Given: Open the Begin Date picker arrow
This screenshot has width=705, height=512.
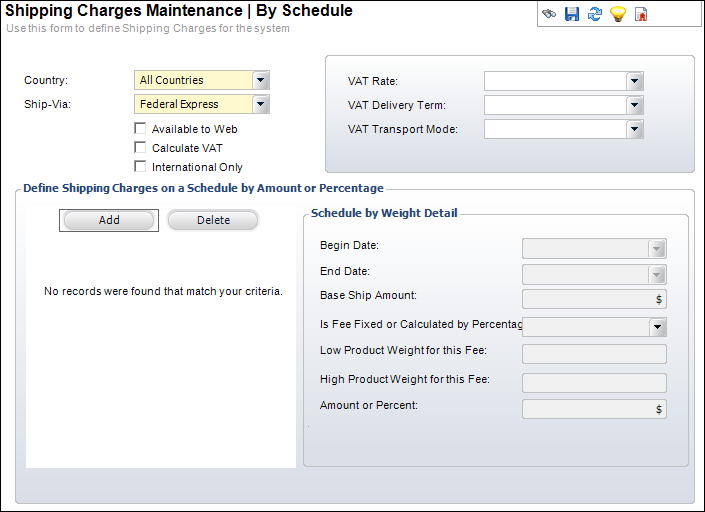Looking at the screenshot, I should coord(657,249).
